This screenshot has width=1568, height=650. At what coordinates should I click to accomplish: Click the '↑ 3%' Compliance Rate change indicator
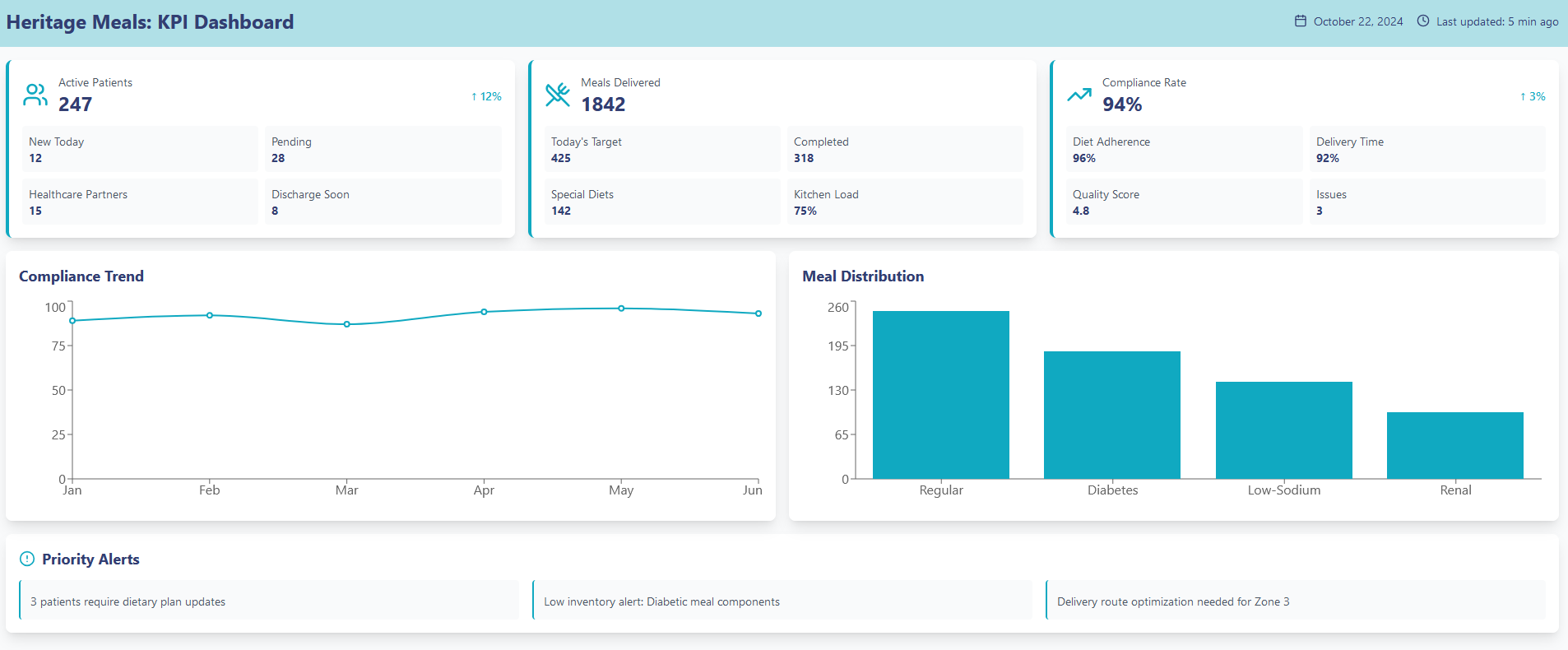click(1533, 96)
